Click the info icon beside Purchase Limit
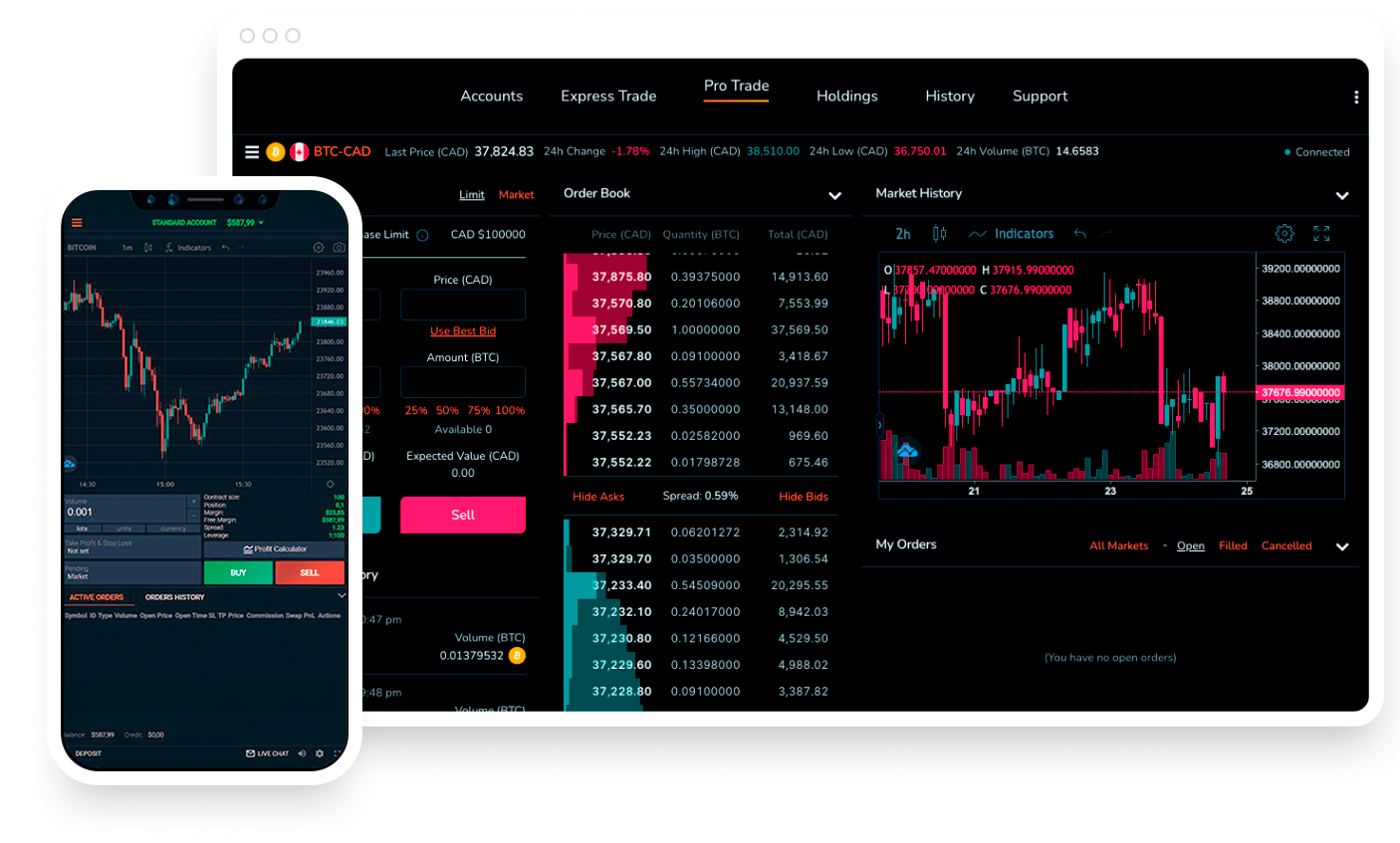The width and height of the screenshot is (1400, 843). click(x=422, y=235)
